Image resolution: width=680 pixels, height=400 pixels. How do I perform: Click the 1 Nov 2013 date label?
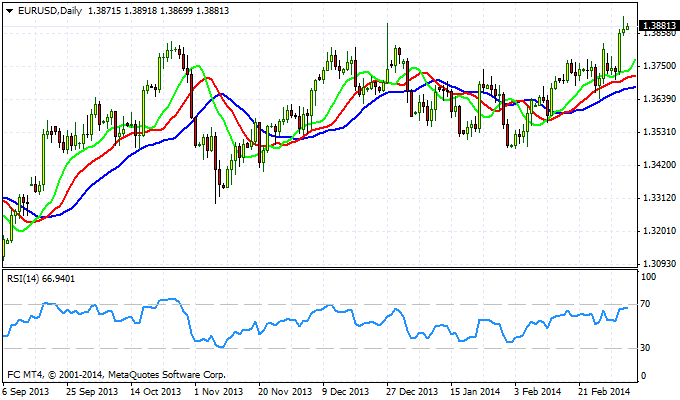click(x=219, y=391)
